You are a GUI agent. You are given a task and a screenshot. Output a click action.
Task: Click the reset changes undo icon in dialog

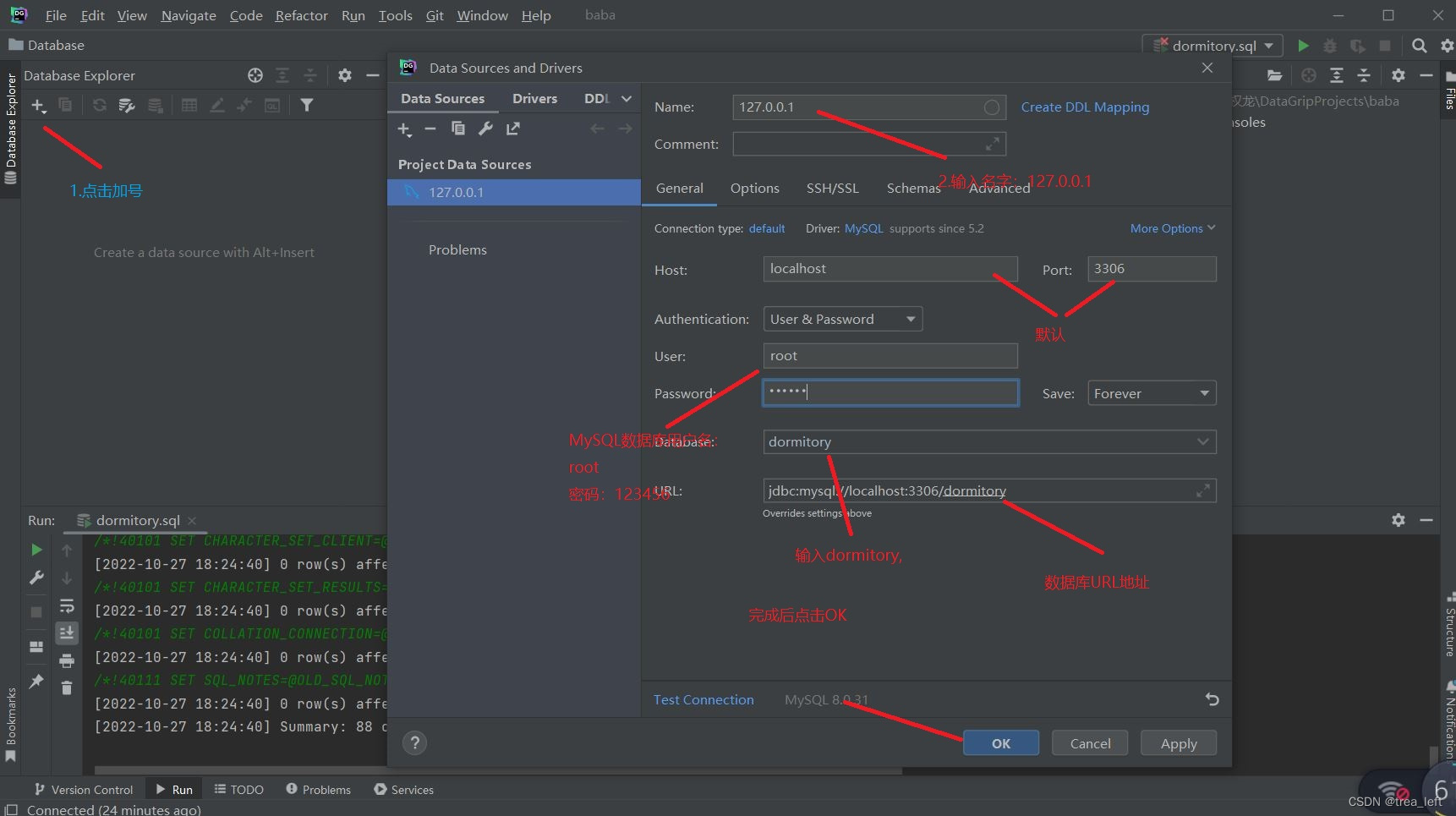(x=1212, y=699)
